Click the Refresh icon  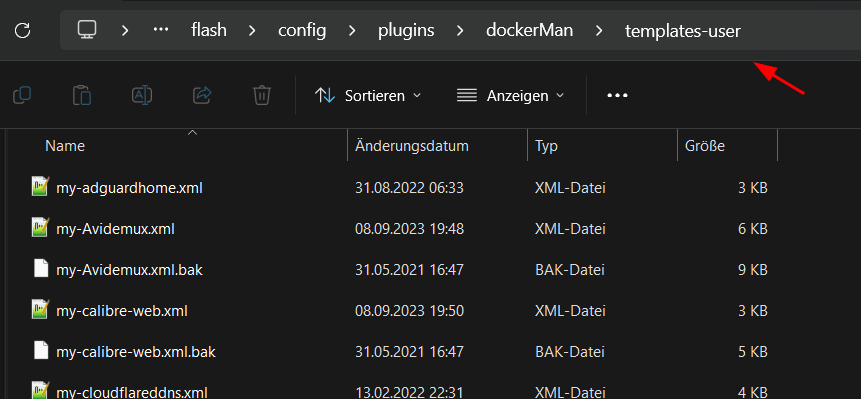click(x=23, y=30)
